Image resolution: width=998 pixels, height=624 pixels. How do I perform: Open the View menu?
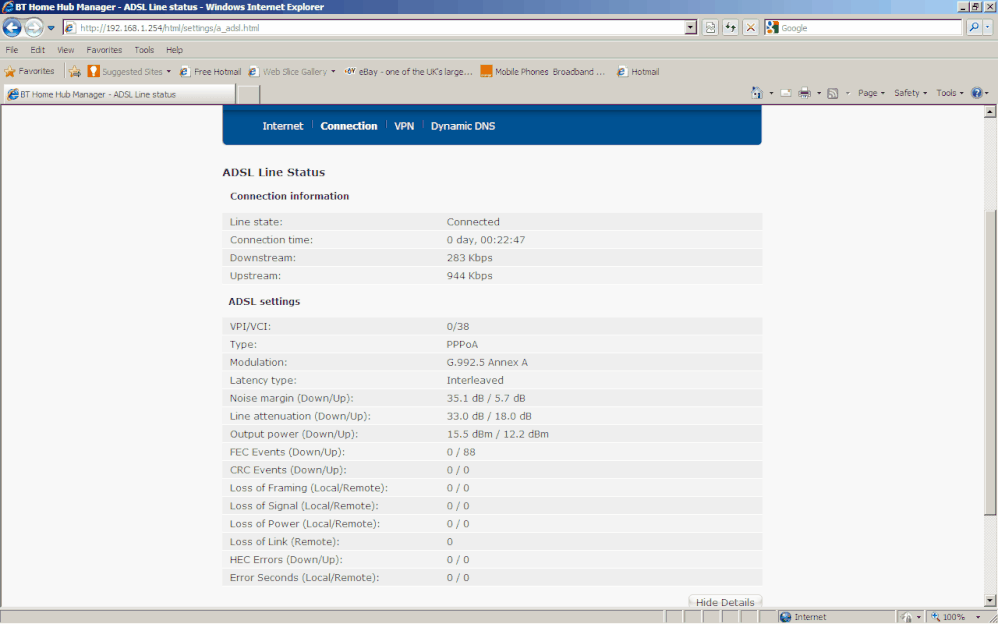click(x=66, y=50)
